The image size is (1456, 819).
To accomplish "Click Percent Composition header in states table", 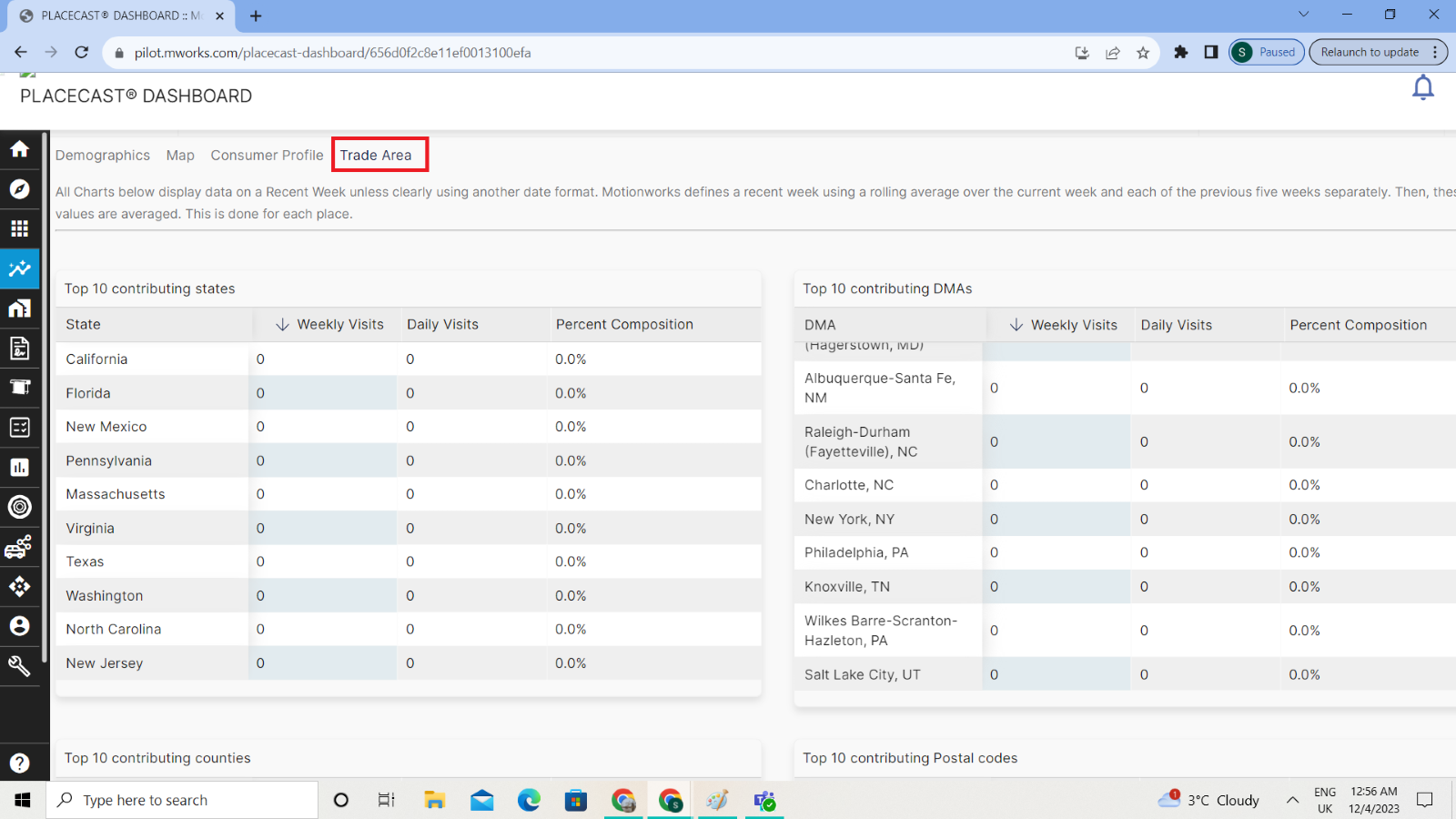I will pyautogui.click(x=624, y=325).
